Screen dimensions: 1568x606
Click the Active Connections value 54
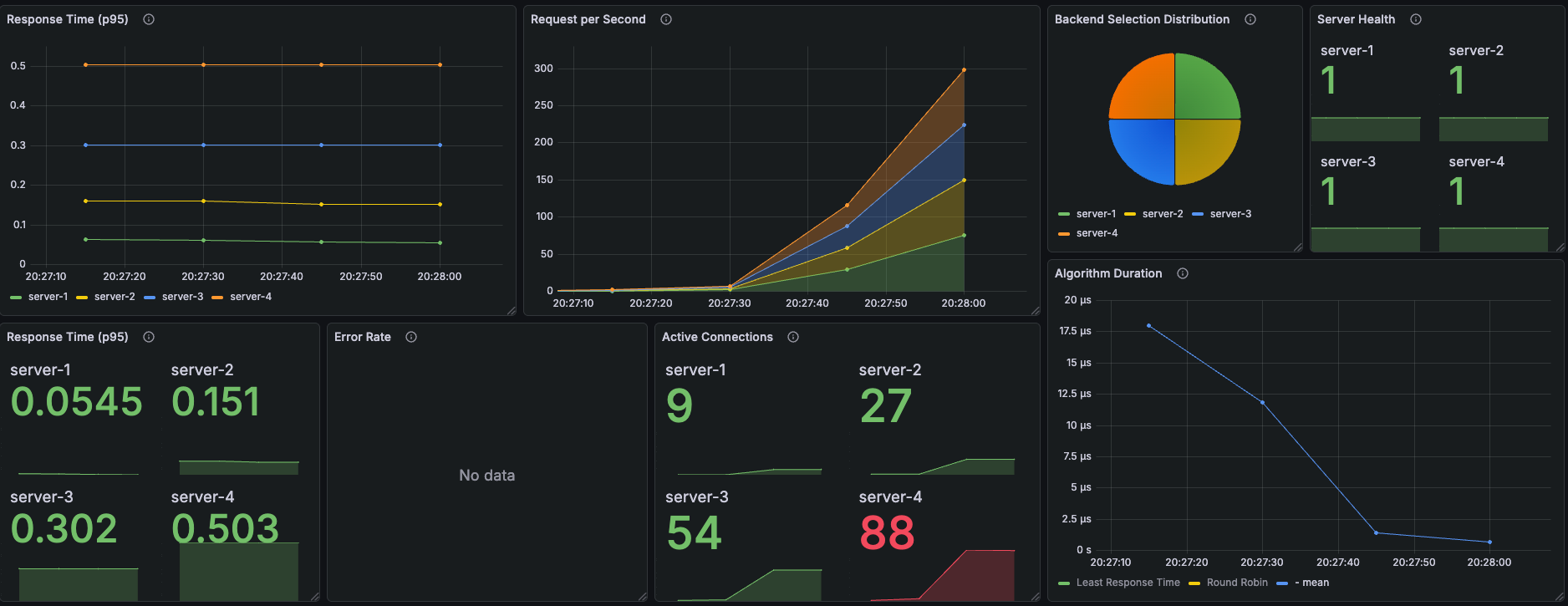(x=694, y=533)
